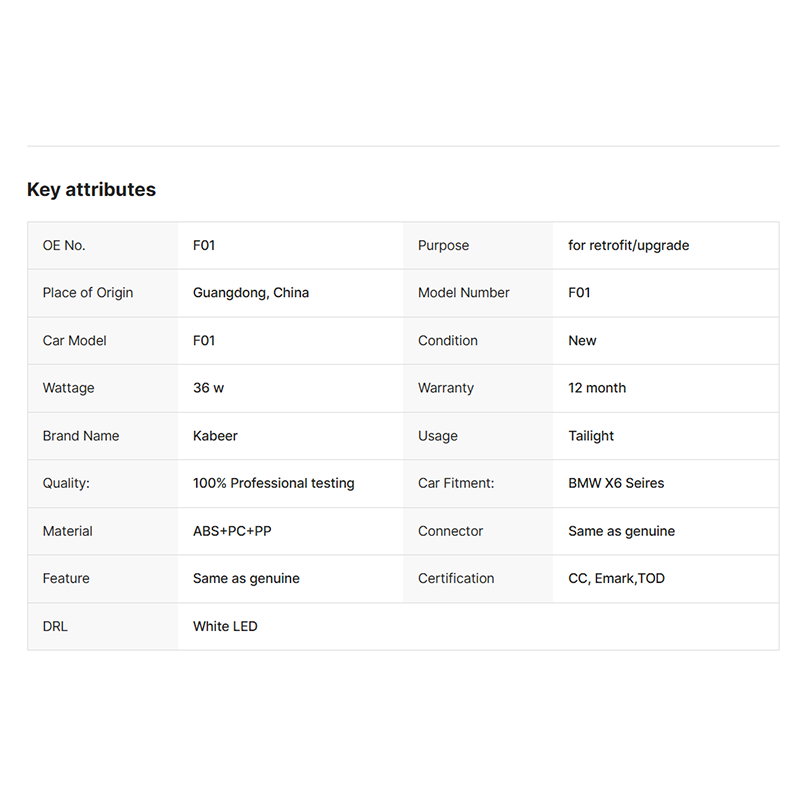Image resolution: width=800 pixels, height=800 pixels.
Task: Click the for retrofit/upgrade value
Action: tap(629, 245)
